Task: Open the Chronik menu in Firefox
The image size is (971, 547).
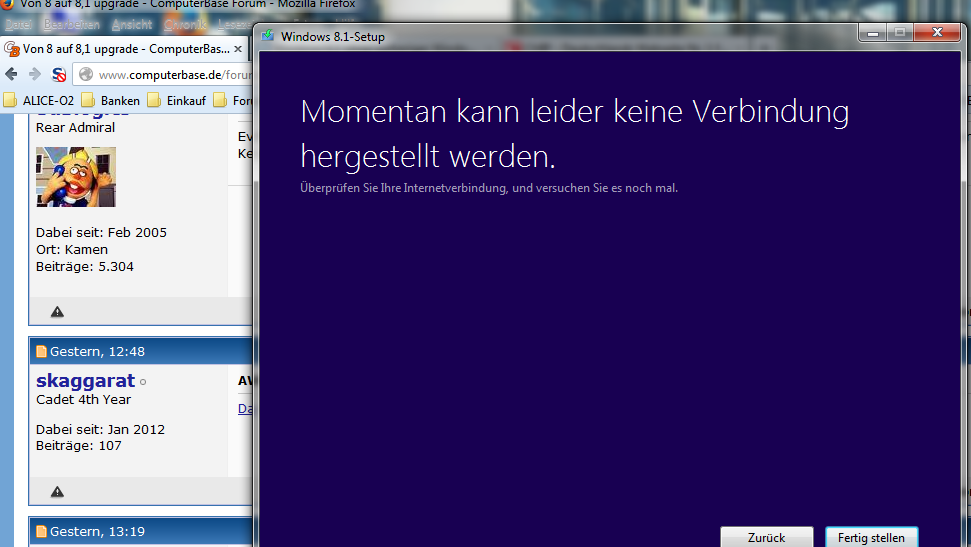Action: tap(185, 25)
